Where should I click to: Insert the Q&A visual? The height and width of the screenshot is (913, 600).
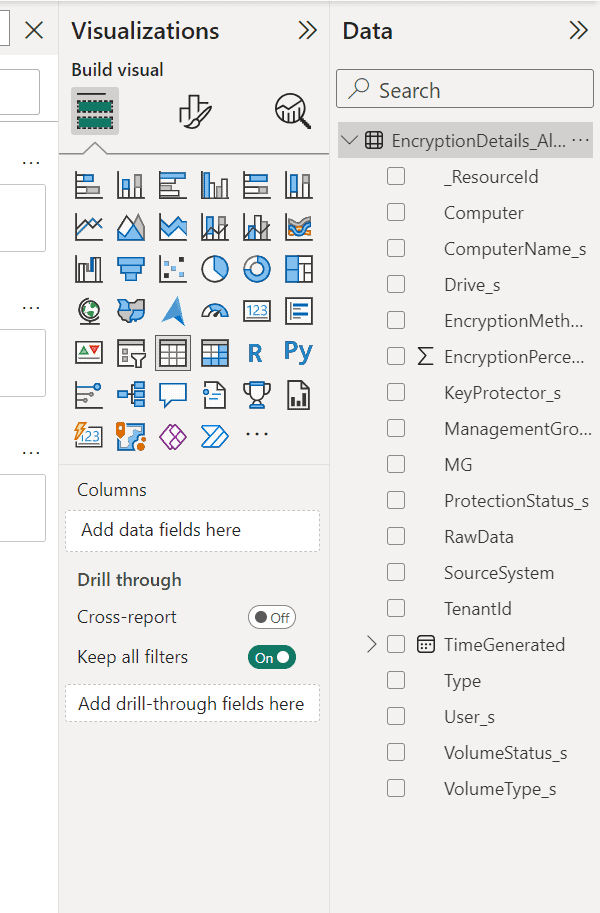click(x=173, y=394)
